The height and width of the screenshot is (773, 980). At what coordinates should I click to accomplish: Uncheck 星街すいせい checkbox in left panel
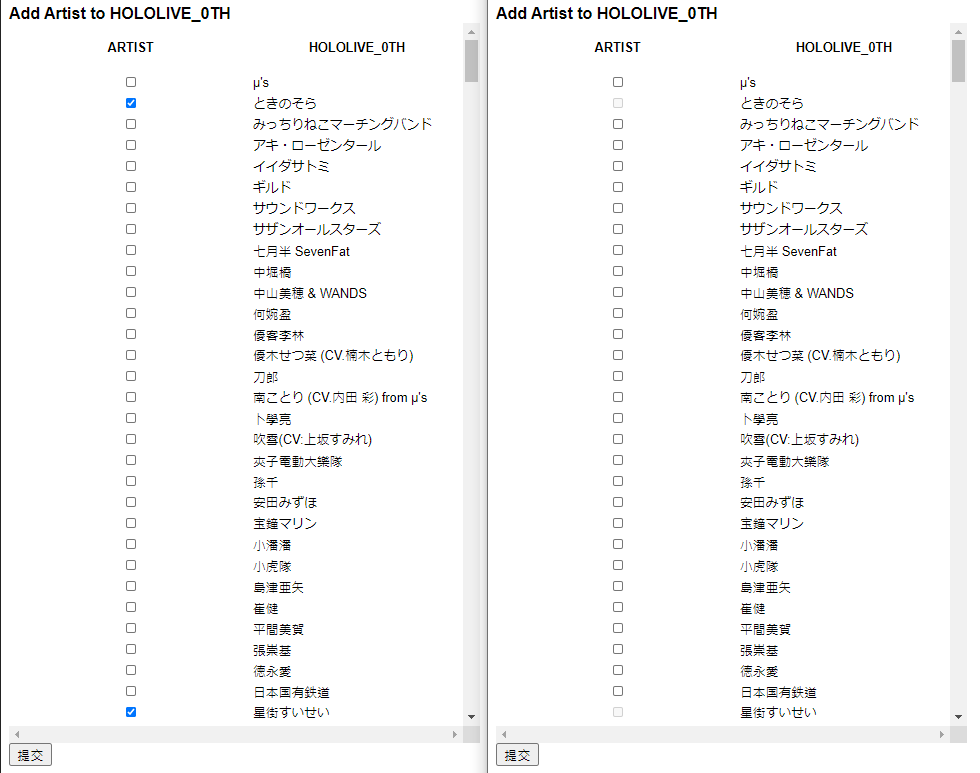coord(131,712)
